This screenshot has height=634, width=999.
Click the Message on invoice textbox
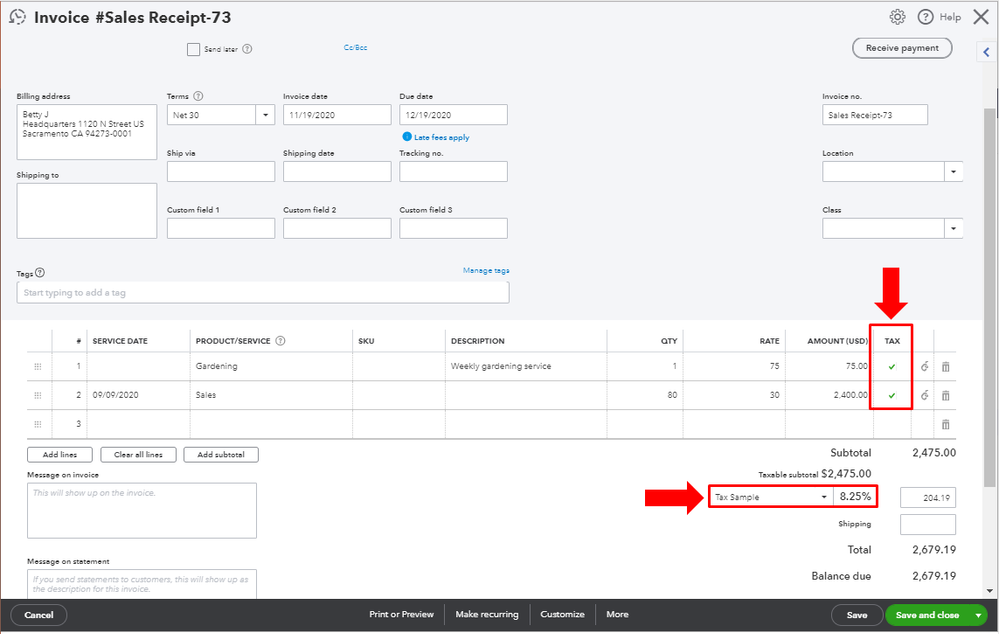coord(141,510)
